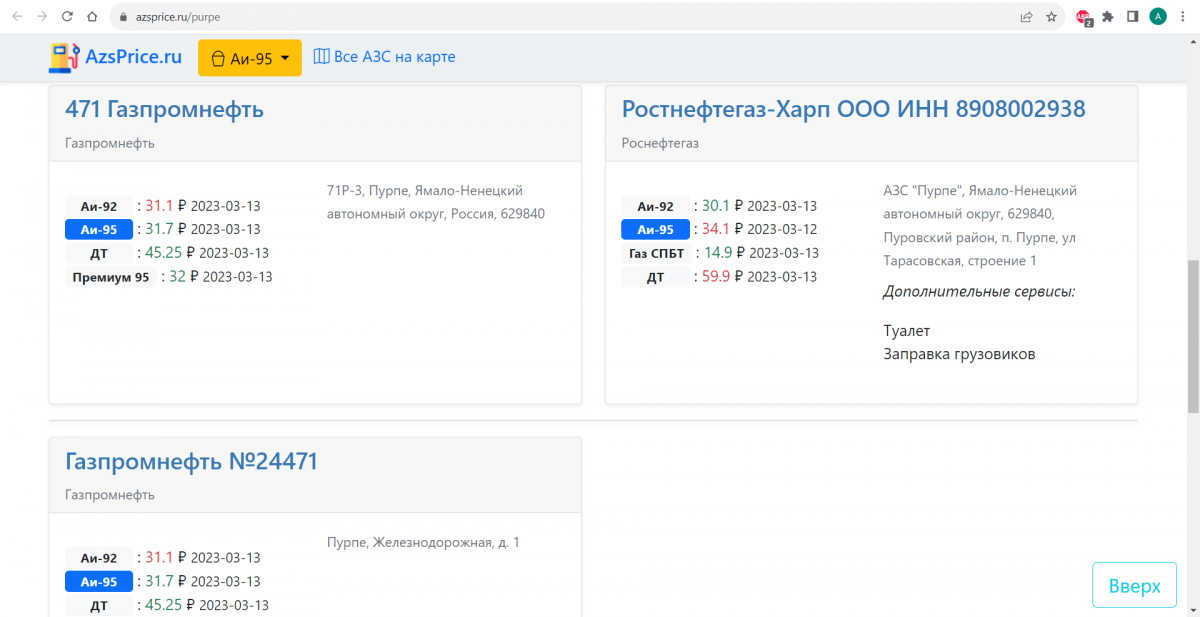Open Все АЗС на карте link
Viewport: 1200px width, 617px height.
tap(385, 57)
